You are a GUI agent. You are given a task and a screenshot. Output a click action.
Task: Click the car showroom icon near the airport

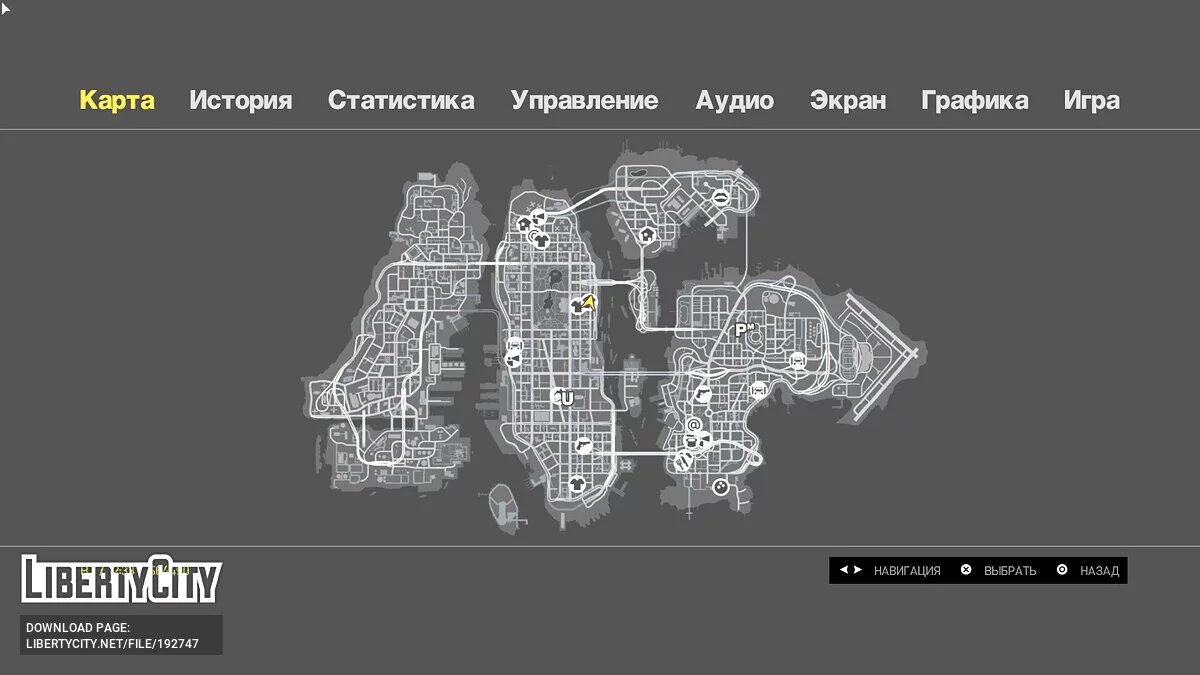pyautogui.click(x=798, y=360)
